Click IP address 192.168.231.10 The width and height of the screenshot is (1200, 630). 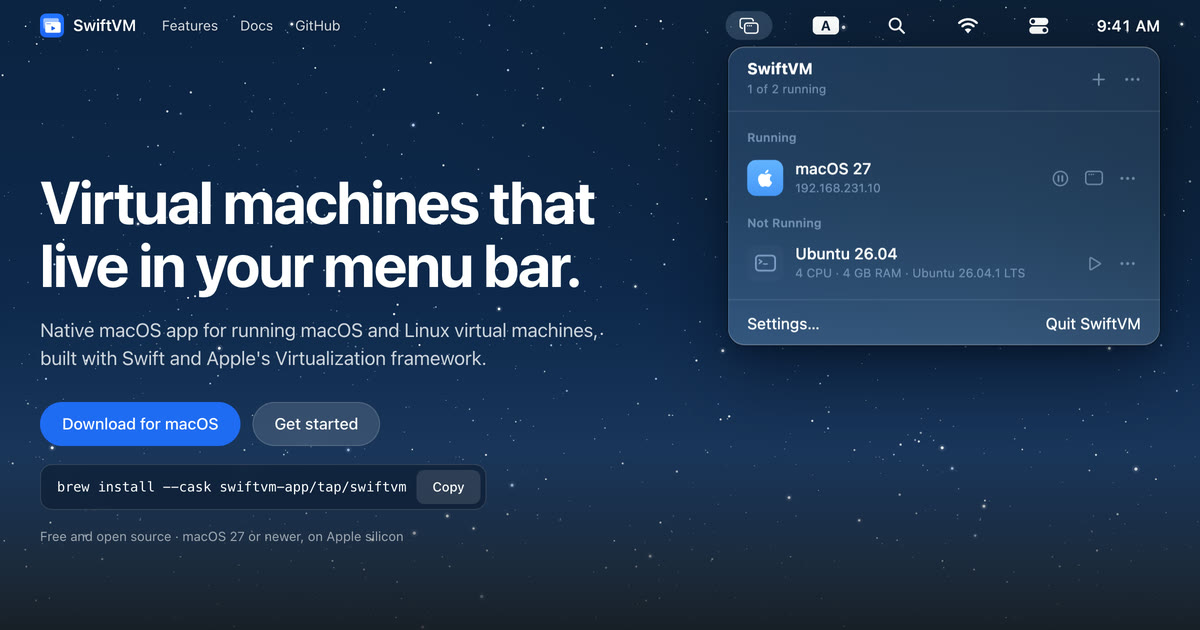pyautogui.click(x=838, y=188)
